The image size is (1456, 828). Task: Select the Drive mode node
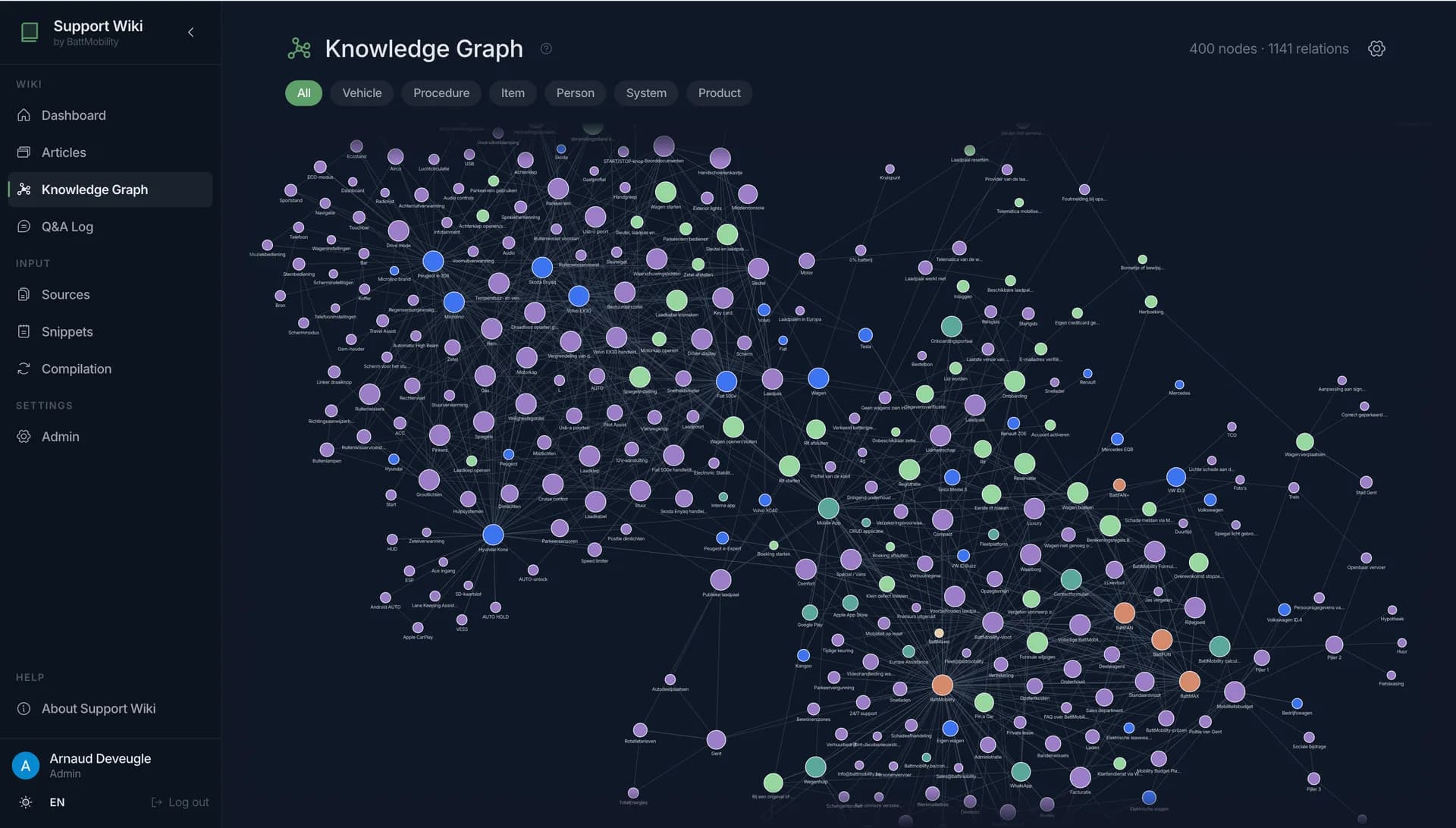pos(398,231)
